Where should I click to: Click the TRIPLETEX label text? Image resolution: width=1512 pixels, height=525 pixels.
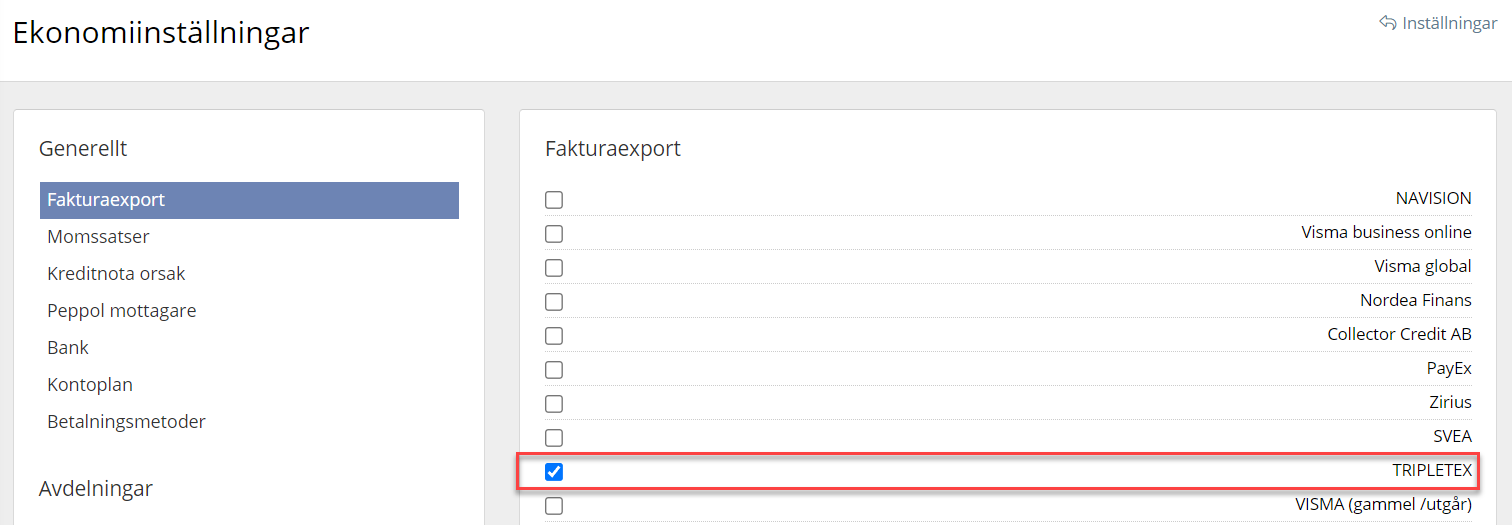pos(1432,470)
